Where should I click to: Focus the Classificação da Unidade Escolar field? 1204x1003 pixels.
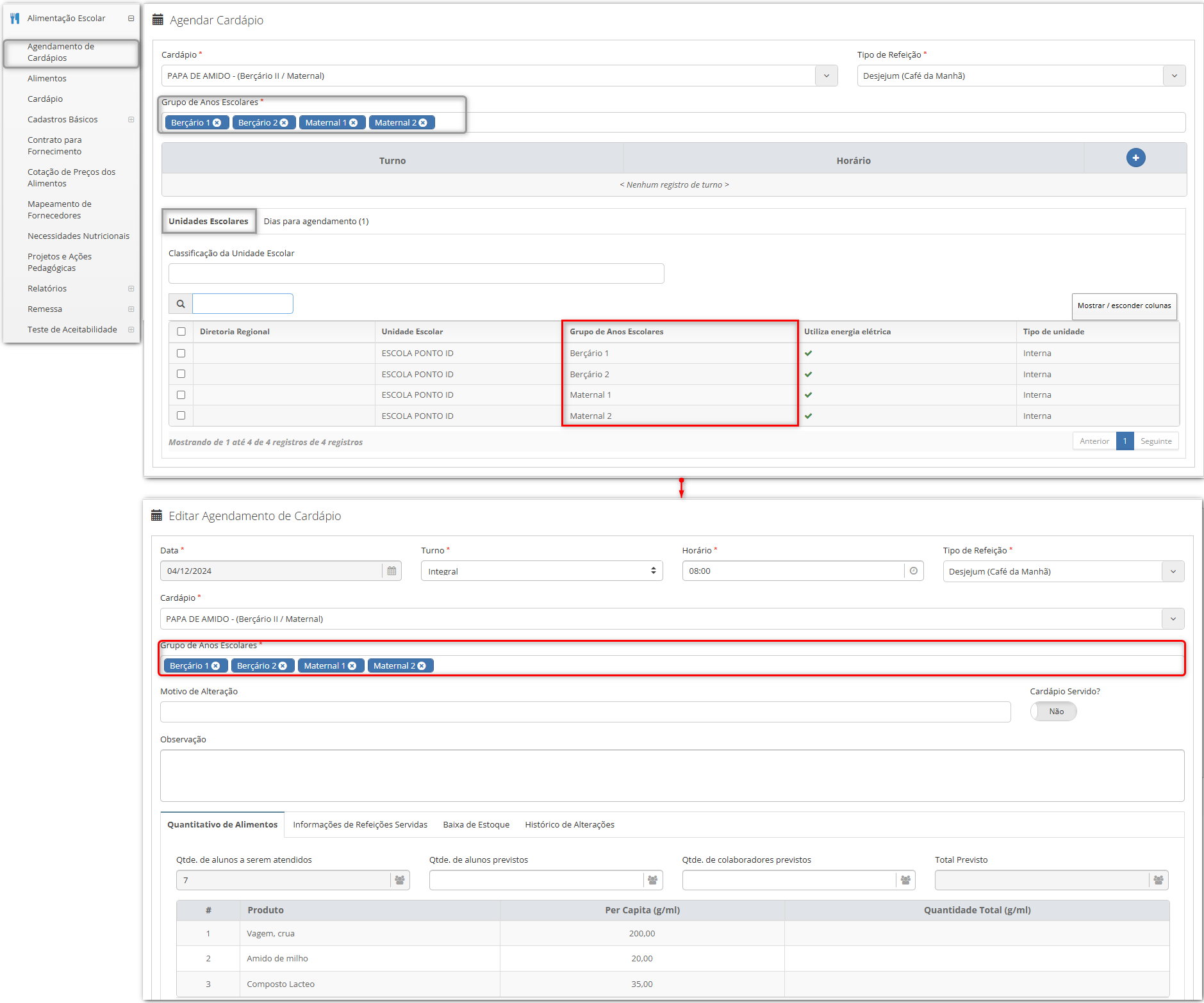pos(416,273)
